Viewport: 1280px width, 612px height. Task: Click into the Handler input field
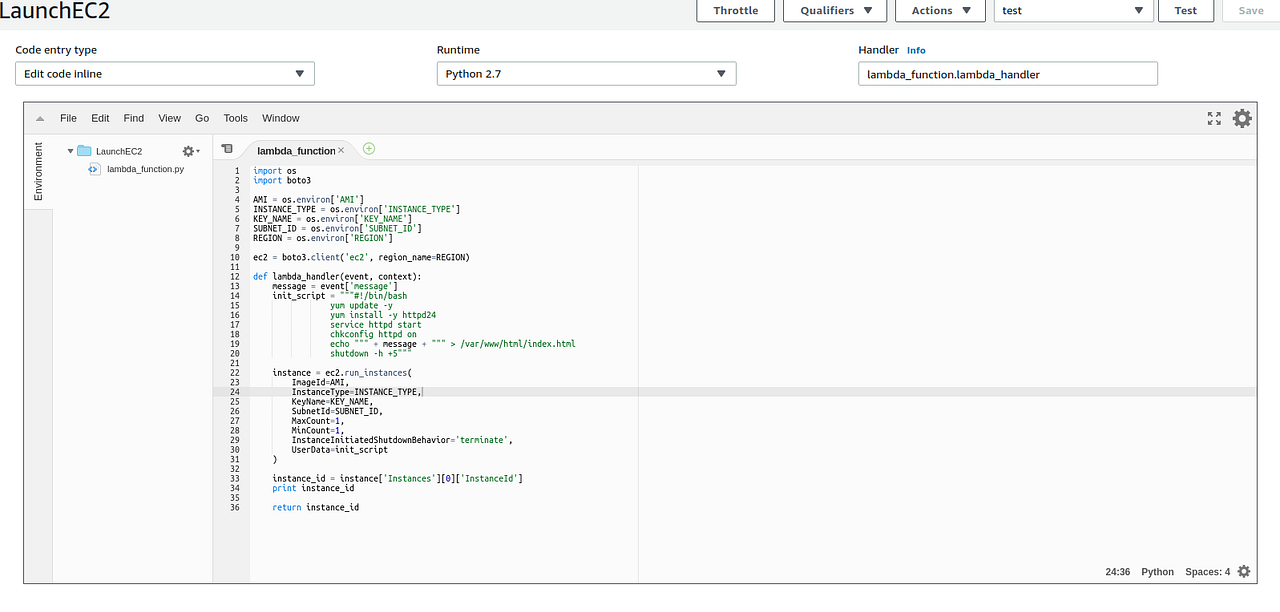coord(1007,73)
